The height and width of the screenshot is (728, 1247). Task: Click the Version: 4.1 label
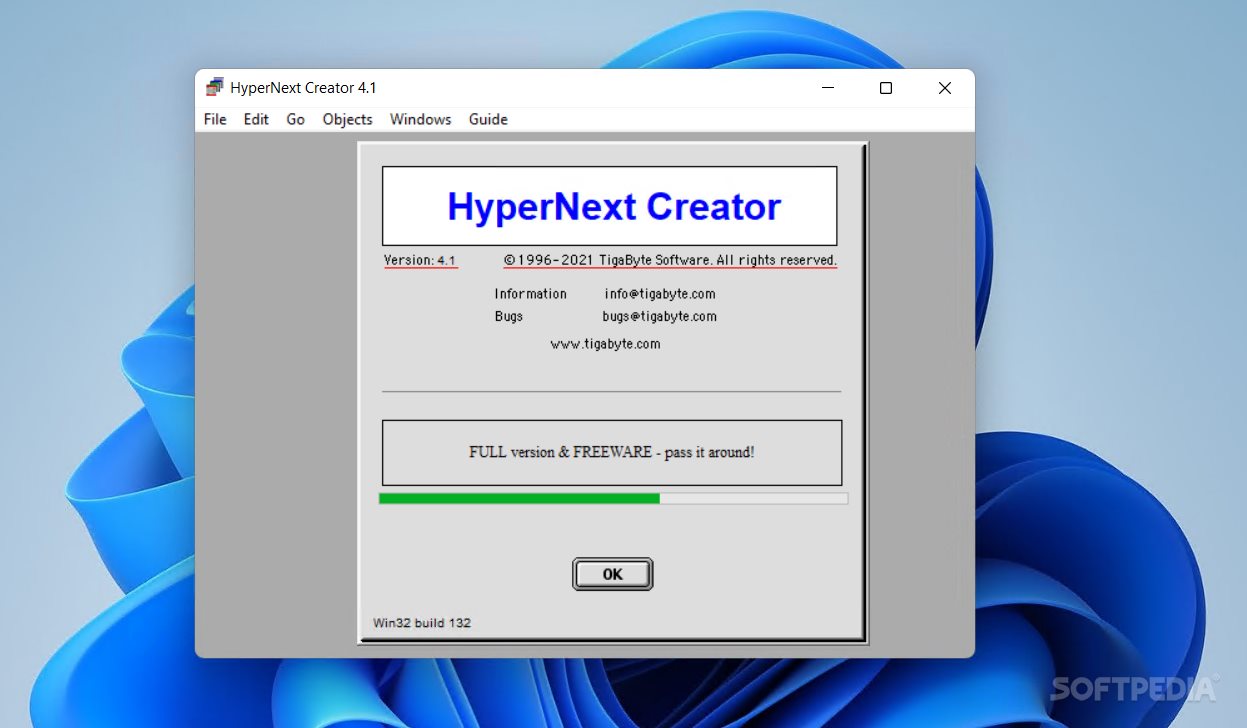pyautogui.click(x=420, y=260)
